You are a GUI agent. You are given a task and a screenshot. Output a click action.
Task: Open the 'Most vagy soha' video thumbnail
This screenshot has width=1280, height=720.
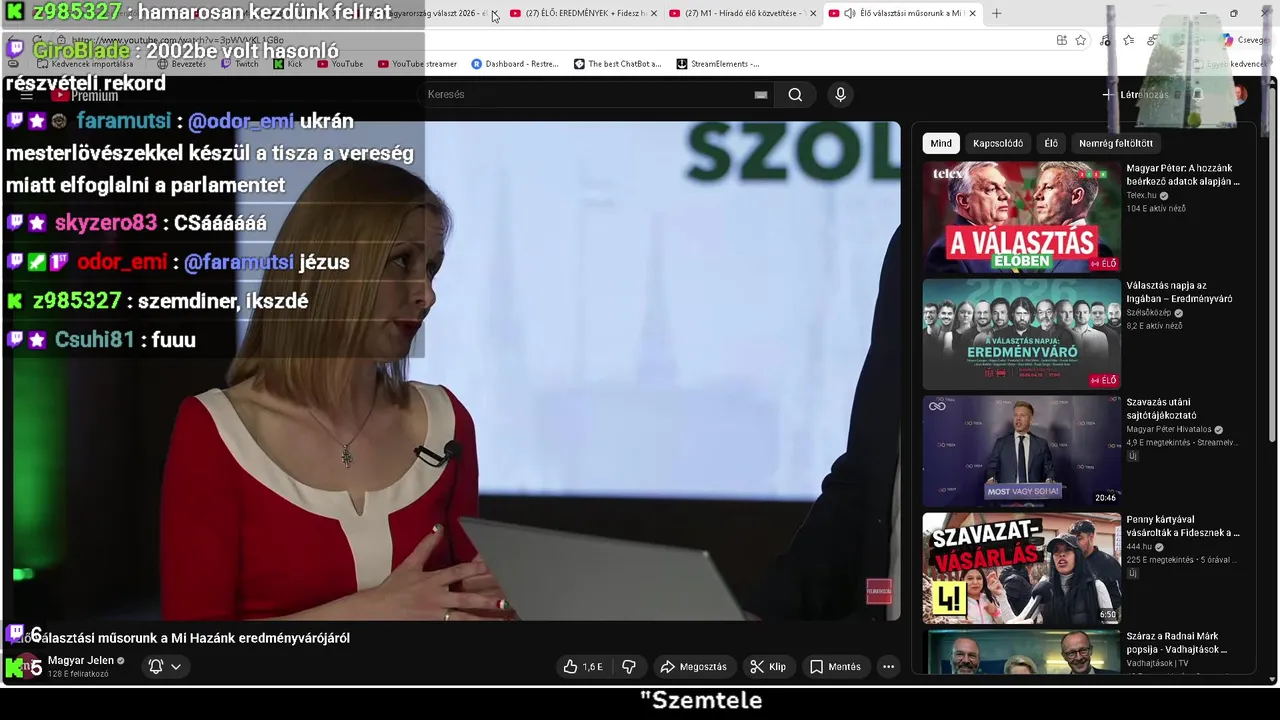[x=1022, y=451]
